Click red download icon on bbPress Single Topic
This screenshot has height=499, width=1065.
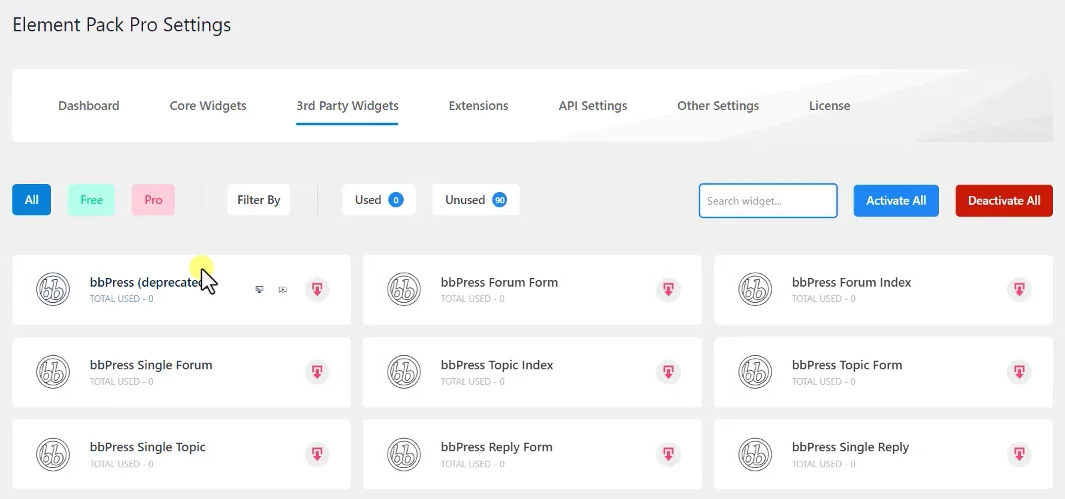coord(317,454)
